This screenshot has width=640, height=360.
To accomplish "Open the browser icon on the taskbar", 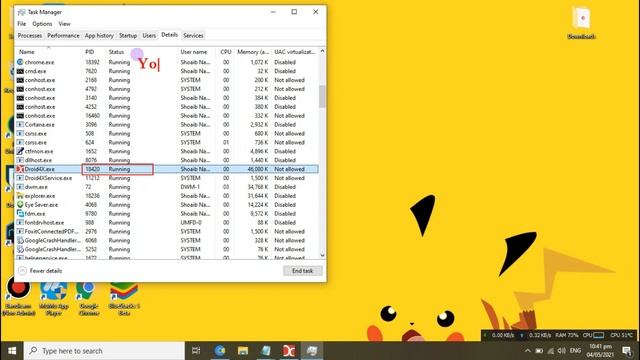I will click(220, 351).
